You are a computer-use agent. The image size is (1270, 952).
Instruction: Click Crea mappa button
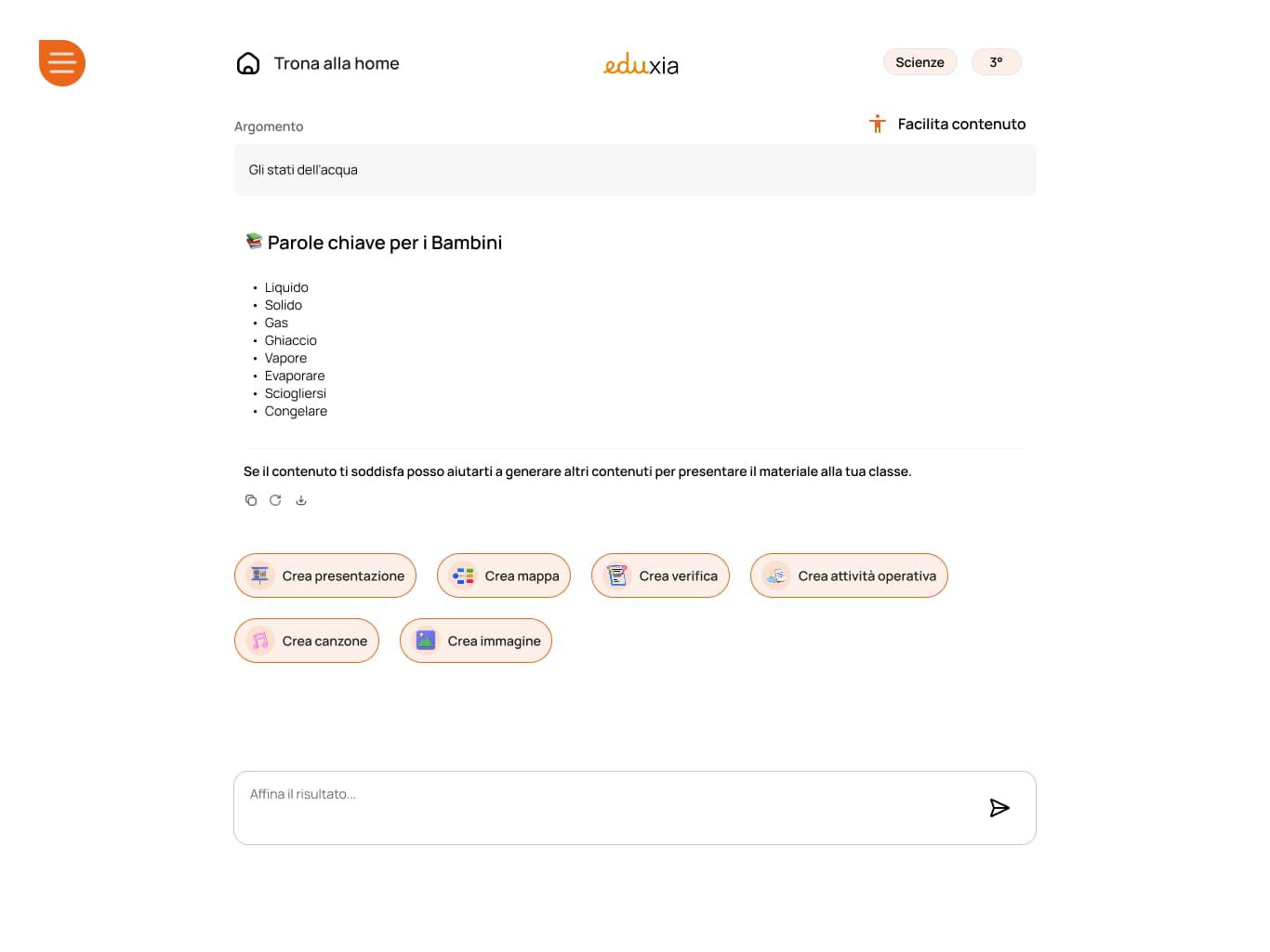(x=504, y=576)
